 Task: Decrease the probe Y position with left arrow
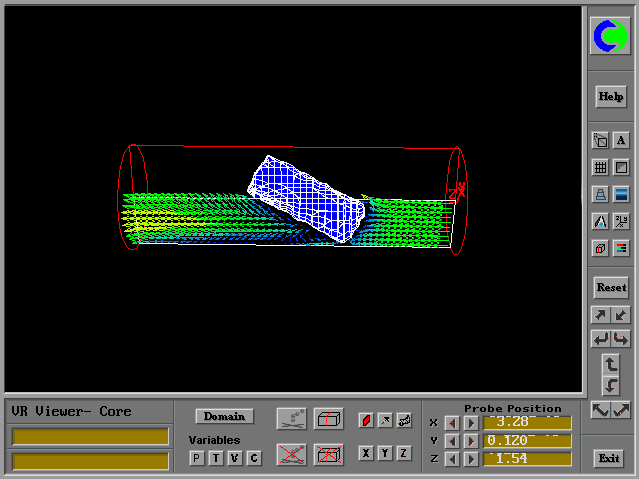click(452, 441)
